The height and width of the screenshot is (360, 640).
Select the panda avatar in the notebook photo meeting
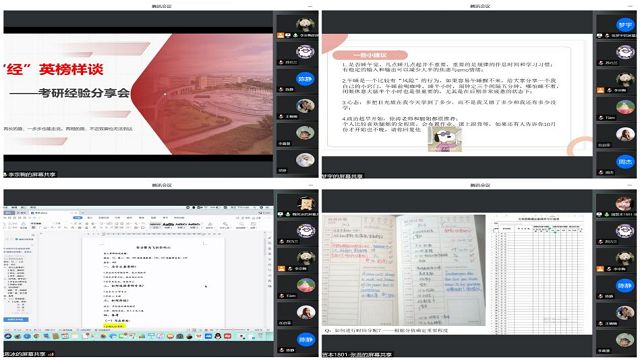click(x=625, y=258)
